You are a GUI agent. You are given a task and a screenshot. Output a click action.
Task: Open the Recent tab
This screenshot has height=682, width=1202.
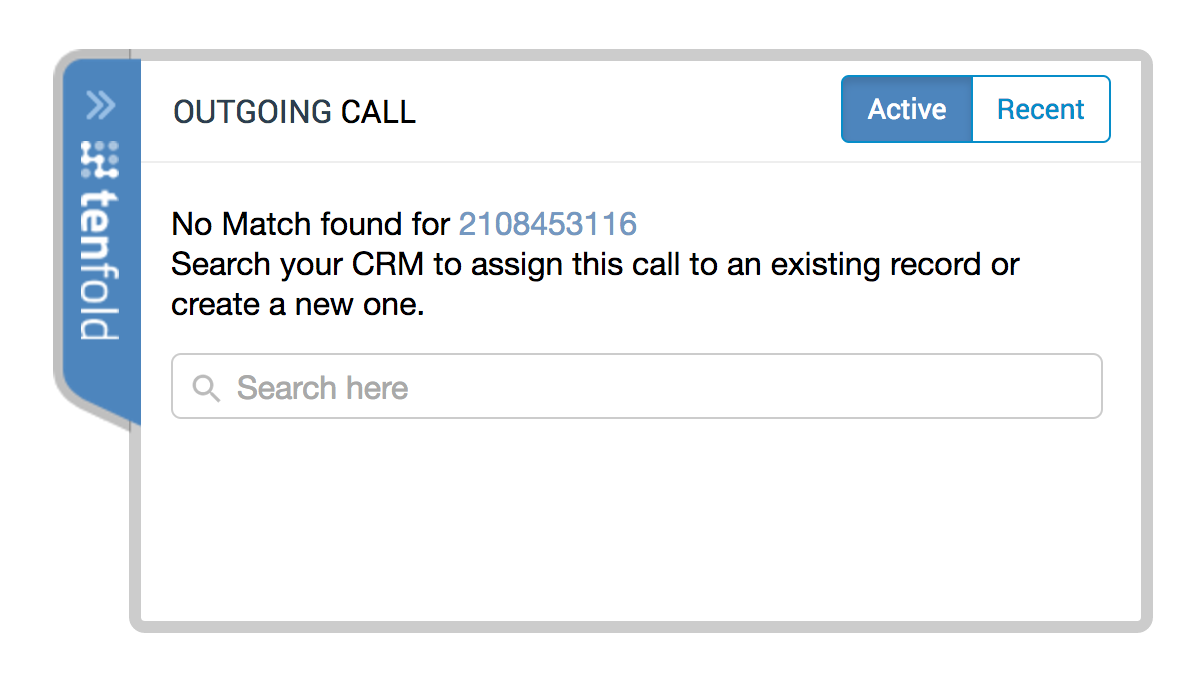click(1041, 109)
